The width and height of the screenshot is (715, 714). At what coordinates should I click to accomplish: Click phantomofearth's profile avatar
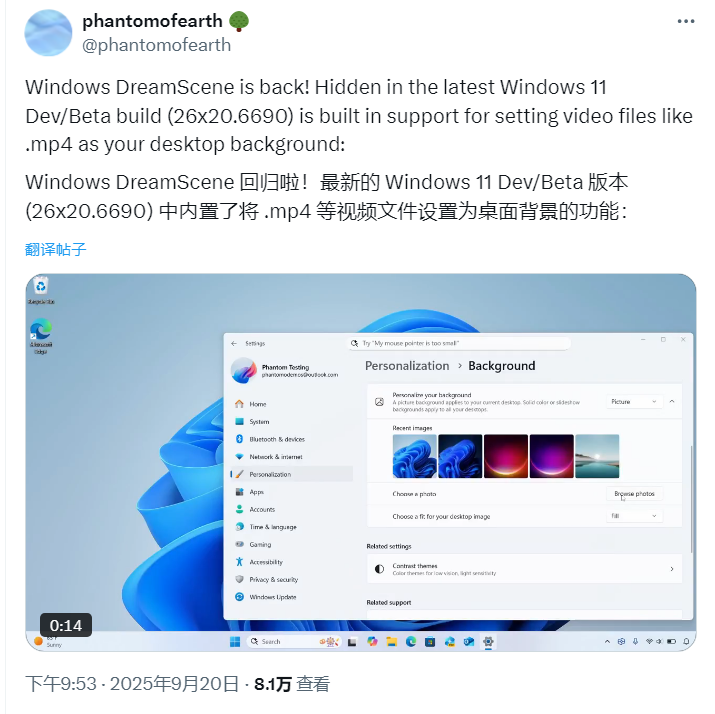(x=48, y=33)
